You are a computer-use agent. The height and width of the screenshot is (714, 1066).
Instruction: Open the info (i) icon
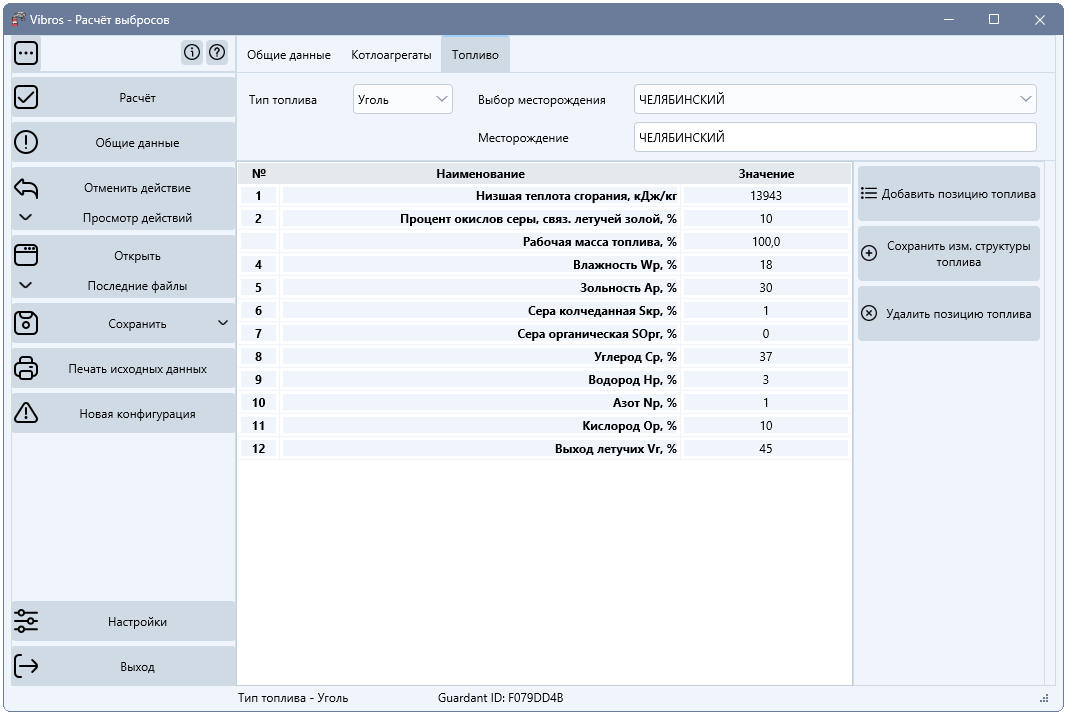click(x=192, y=52)
